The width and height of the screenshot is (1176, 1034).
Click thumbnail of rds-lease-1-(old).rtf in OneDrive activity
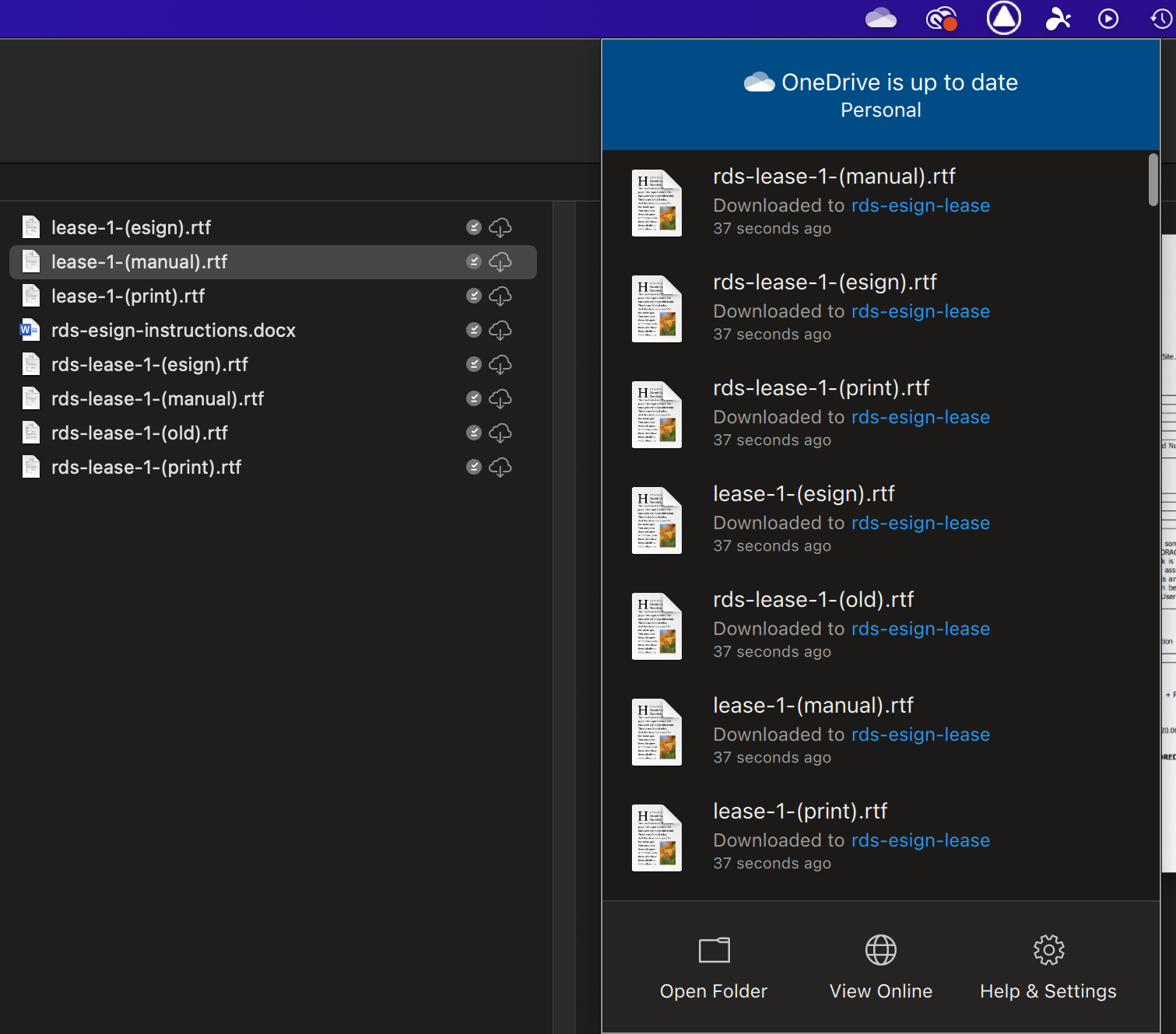pos(657,626)
